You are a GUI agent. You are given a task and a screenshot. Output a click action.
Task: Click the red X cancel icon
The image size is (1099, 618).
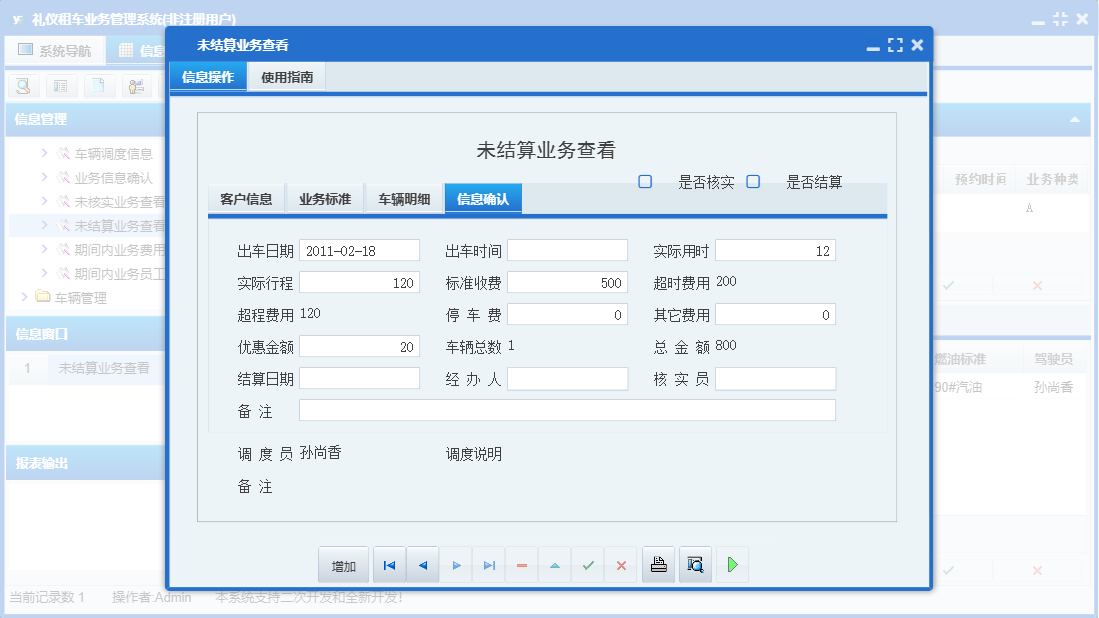coord(620,564)
